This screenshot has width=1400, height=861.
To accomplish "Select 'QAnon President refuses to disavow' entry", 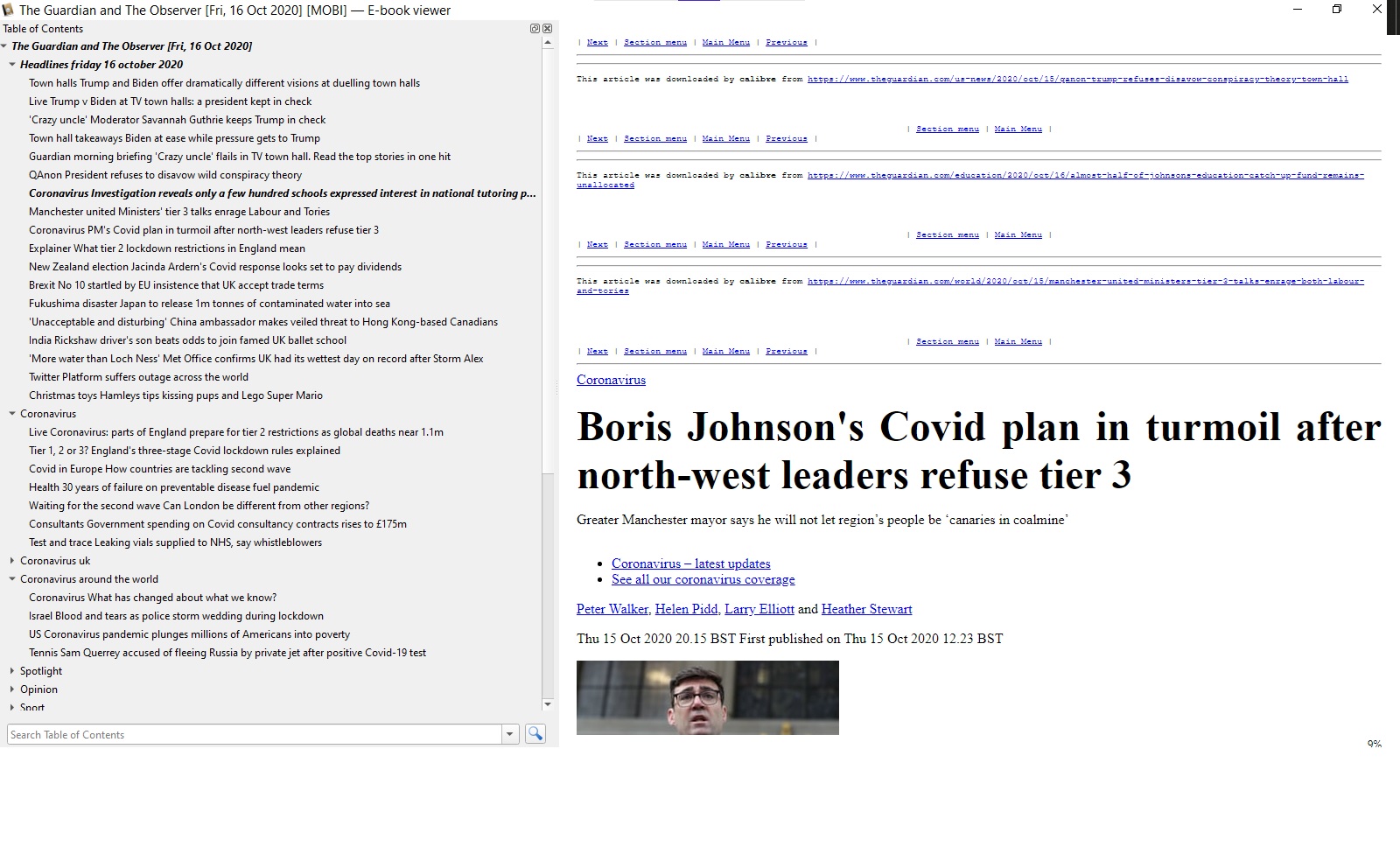I will (x=165, y=175).
